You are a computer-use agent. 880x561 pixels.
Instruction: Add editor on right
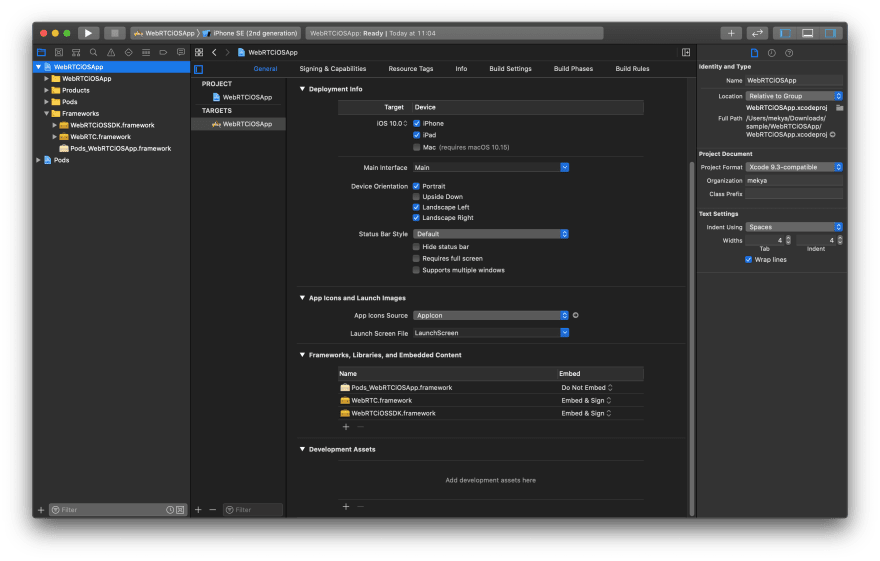[x=686, y=52]
